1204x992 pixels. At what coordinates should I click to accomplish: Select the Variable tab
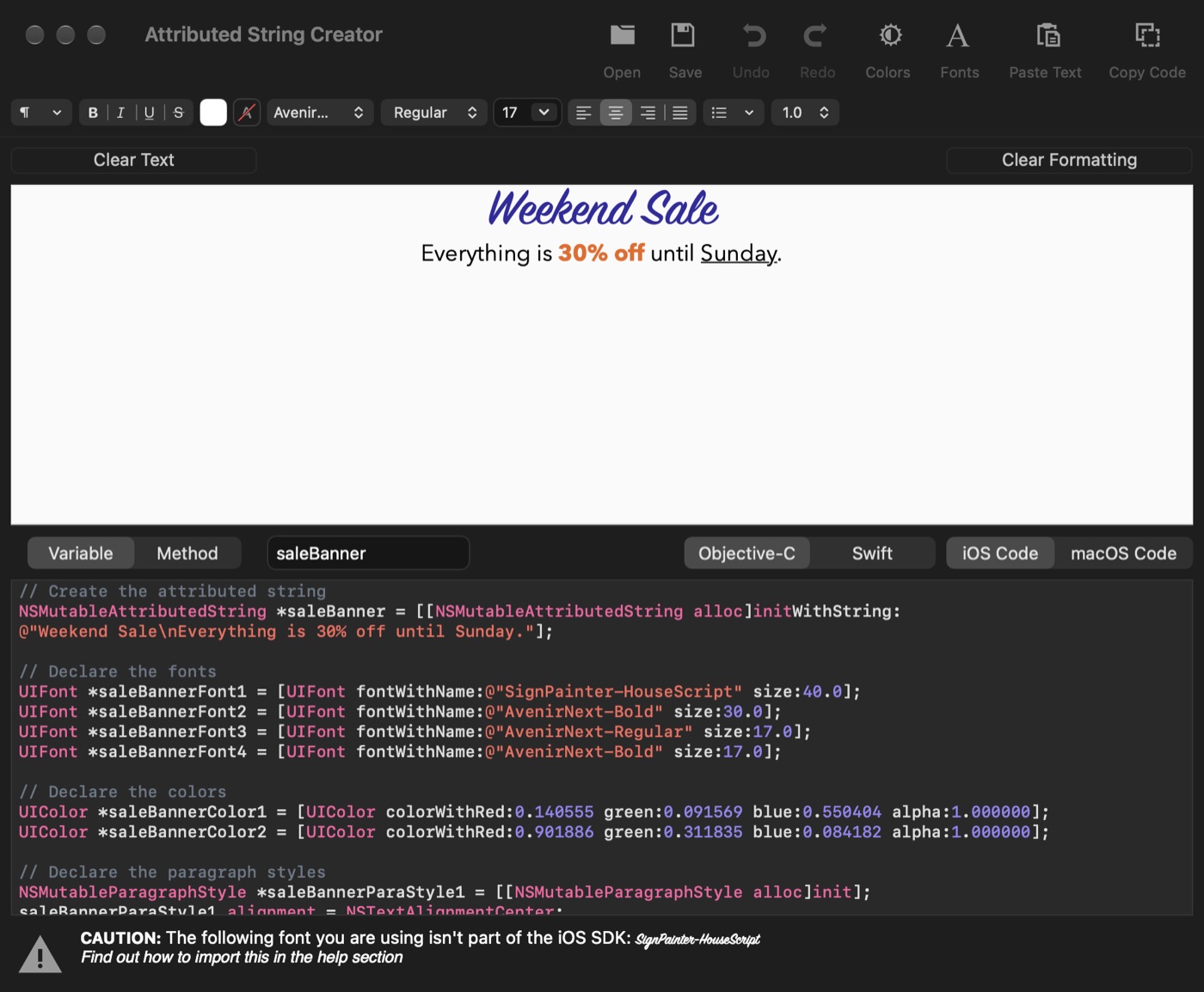pos(81,554)
